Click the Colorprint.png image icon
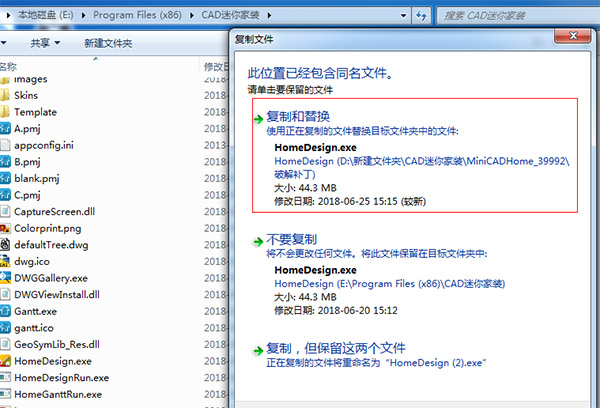The height and width of the screenshot is (408, 600). (x=5, y=228)
